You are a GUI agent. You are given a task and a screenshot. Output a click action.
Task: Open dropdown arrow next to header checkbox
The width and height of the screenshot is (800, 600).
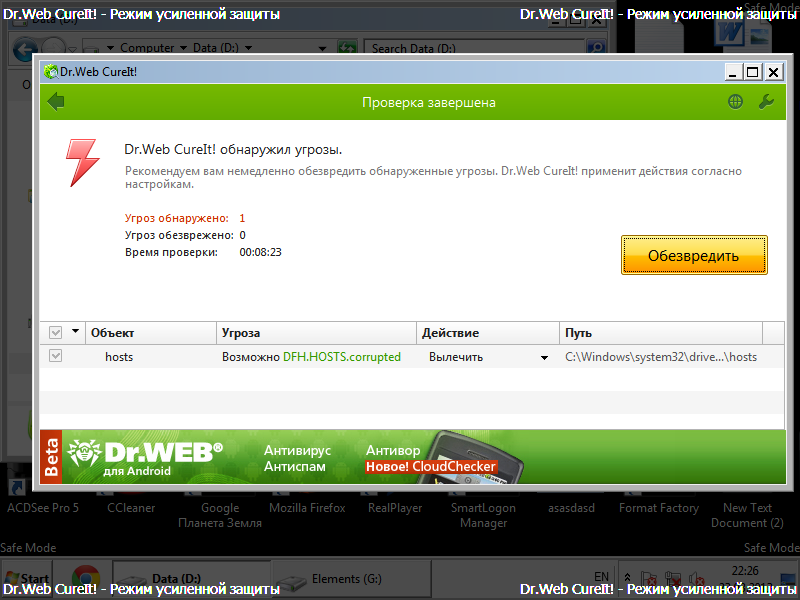(x=75, y=332)
